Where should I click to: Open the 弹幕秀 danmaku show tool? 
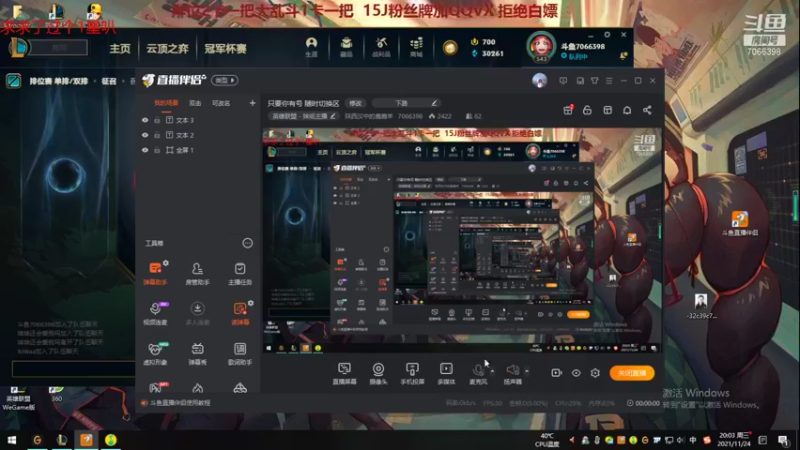tap(197, 353)
